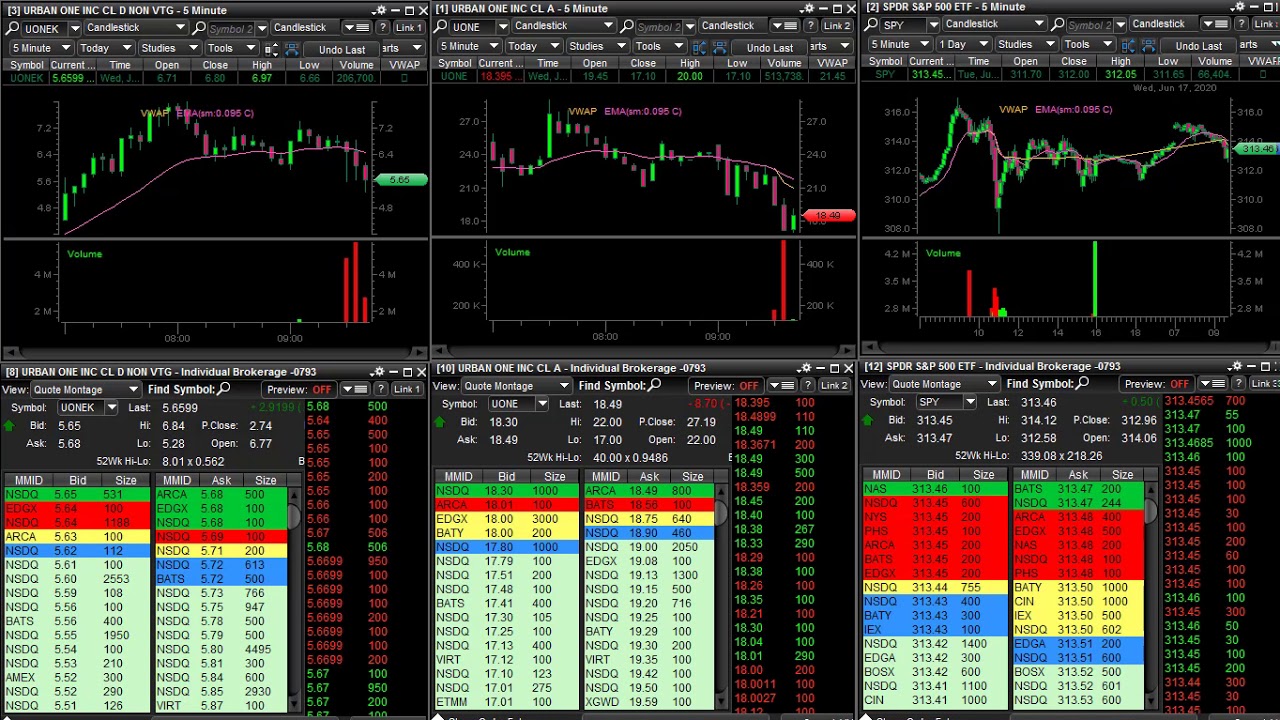Image resolution: width=1280 pixels, height=720 pixels.
Task: Click the SPY symbol input field in chart
Action: tap(903, 24)
